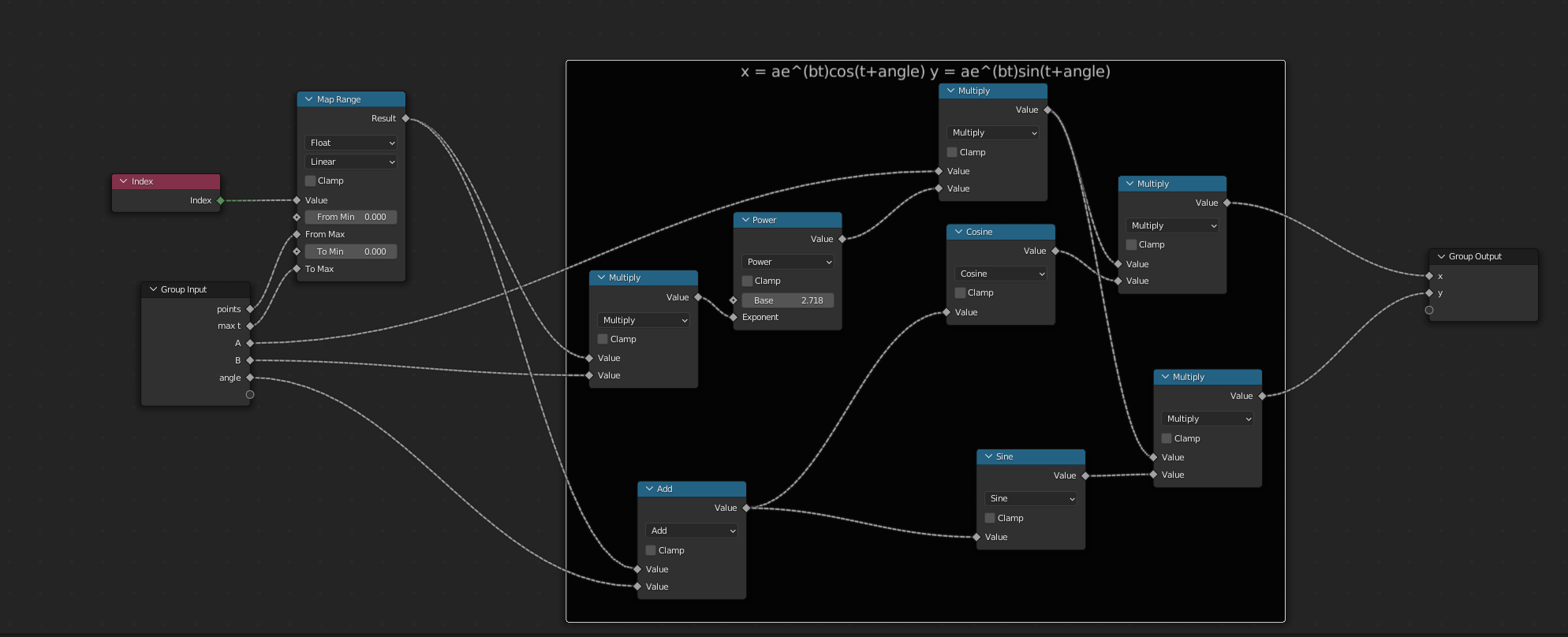Open operation dropdown of Multiply node wired to y
Viewport: 1568px width, 637px height.
click(1207, 419)
